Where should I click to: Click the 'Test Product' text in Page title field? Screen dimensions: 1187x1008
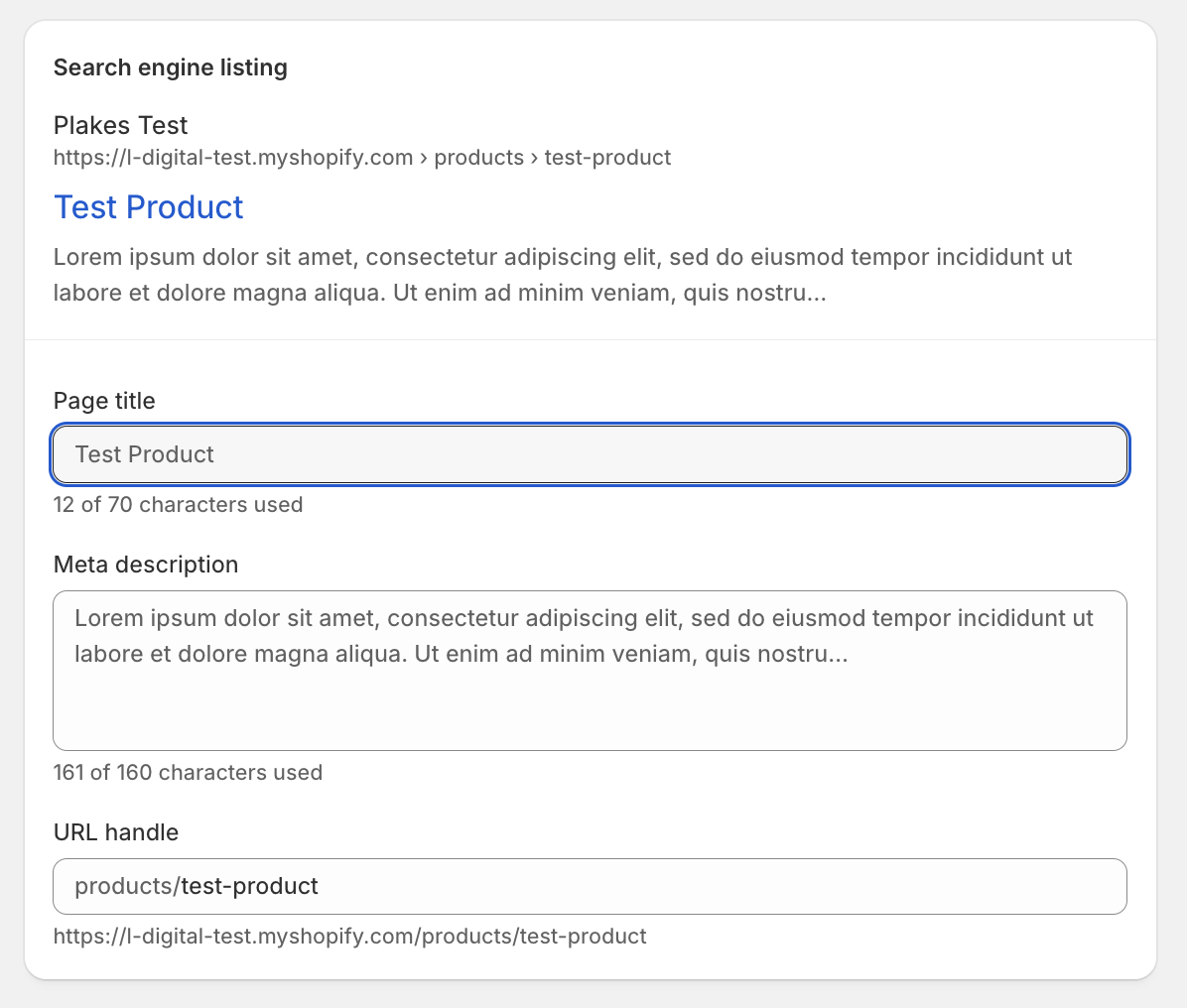click(145, 454)
